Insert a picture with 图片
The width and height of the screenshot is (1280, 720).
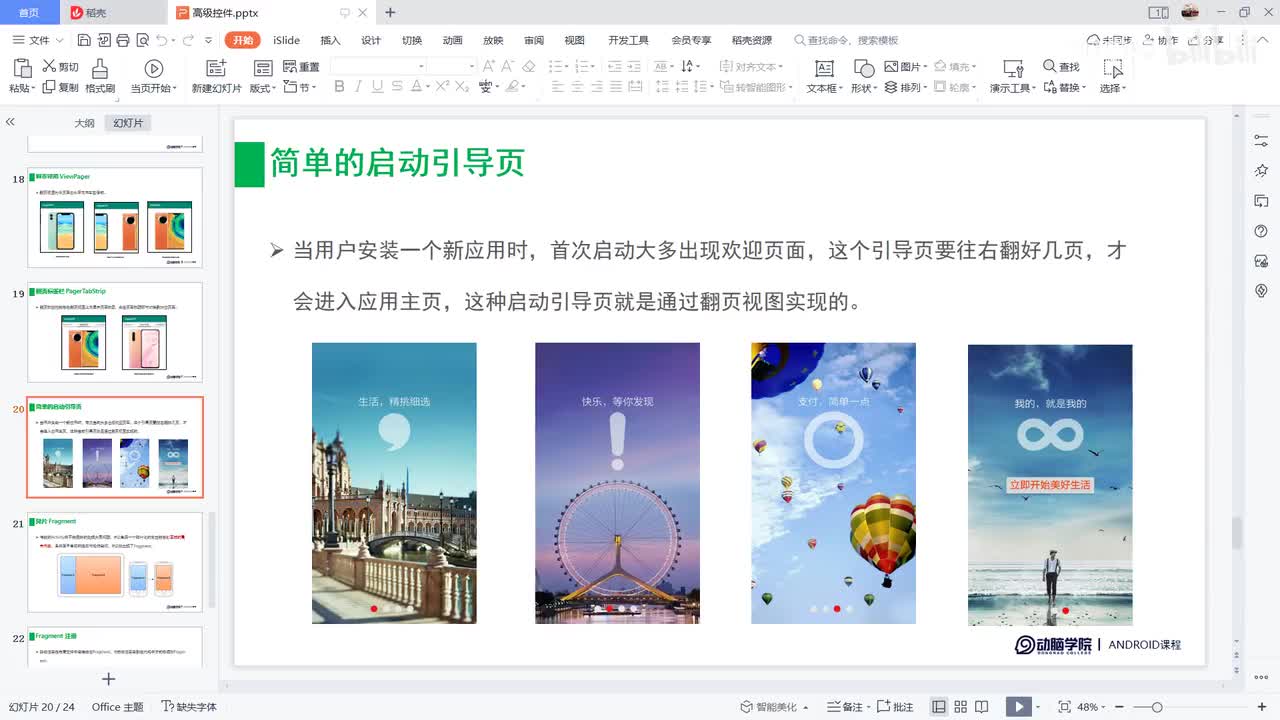(x=906, y=67)
